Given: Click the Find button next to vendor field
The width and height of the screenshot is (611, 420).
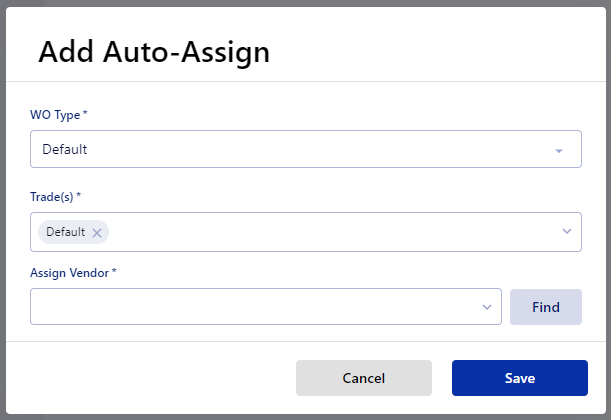Looking at the screenshot, I should click(546, 307).
